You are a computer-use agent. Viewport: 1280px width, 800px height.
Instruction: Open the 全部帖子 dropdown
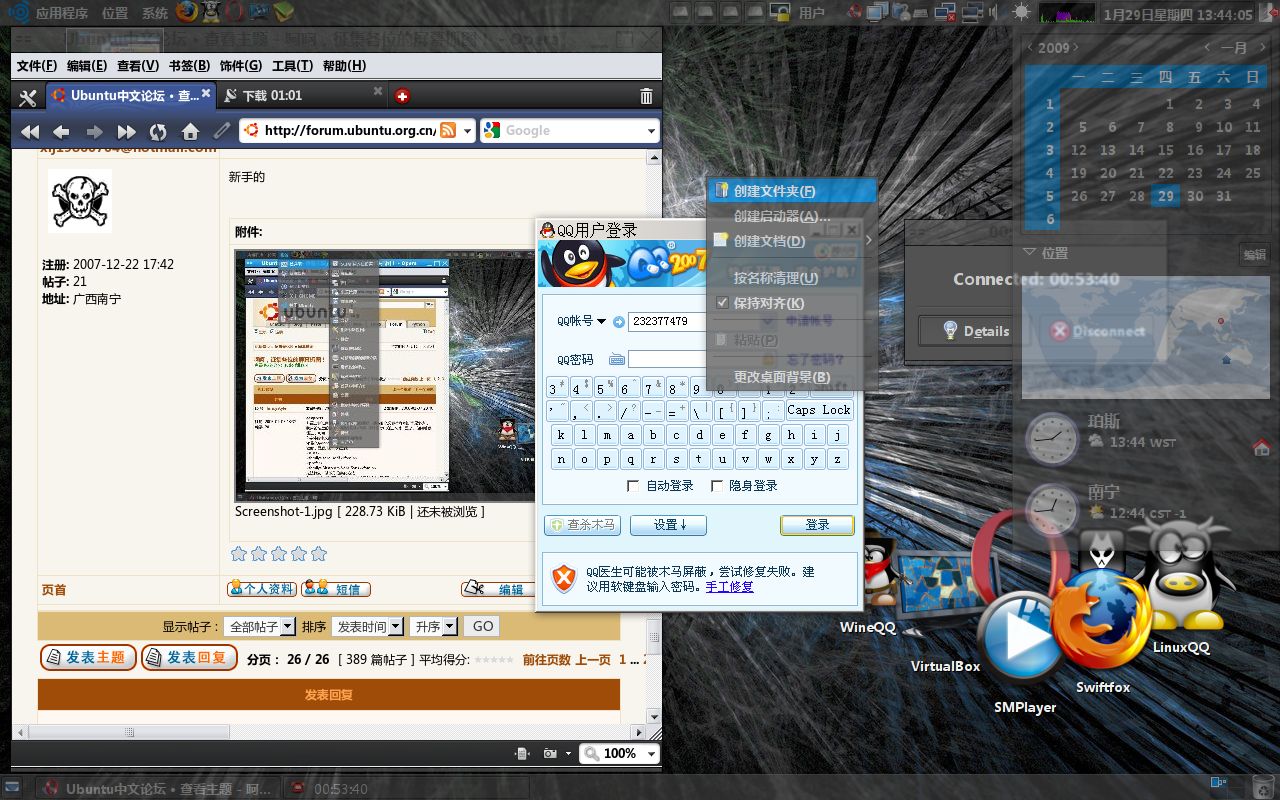pos(288,627)
